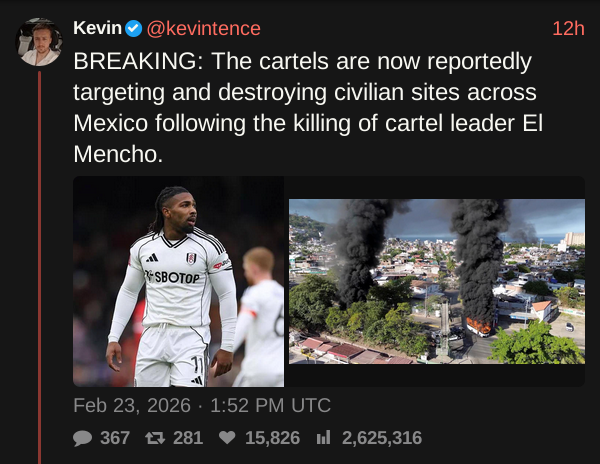Click the retweet arrows icon

click(155, 438)
